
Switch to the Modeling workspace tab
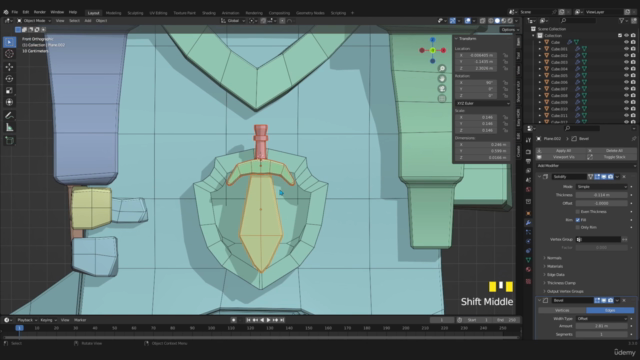[113, 13]
